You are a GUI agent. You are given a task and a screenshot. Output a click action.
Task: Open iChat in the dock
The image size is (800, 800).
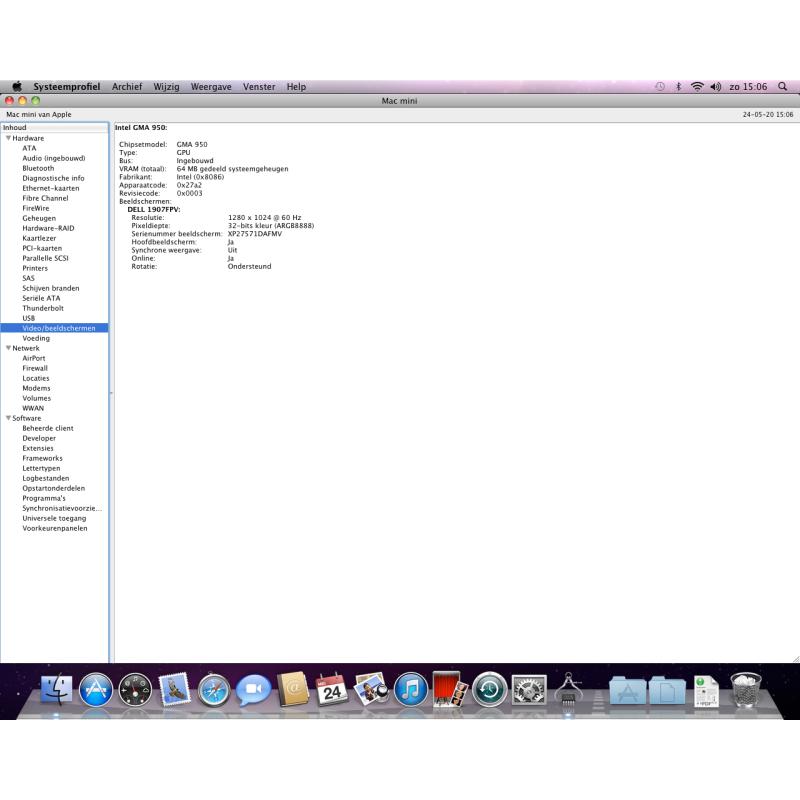(x=253, y=689)
